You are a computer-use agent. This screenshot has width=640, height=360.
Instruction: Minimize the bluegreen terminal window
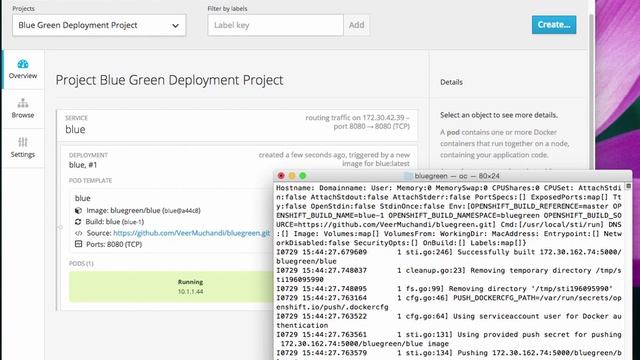tap(292, 176)
